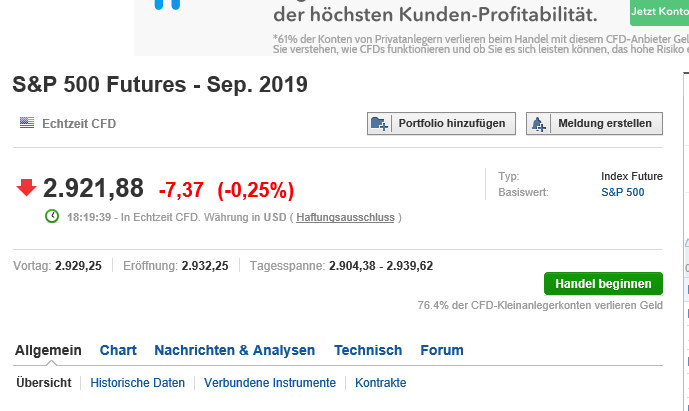Open the Forum tab

(x=441, y=350)
